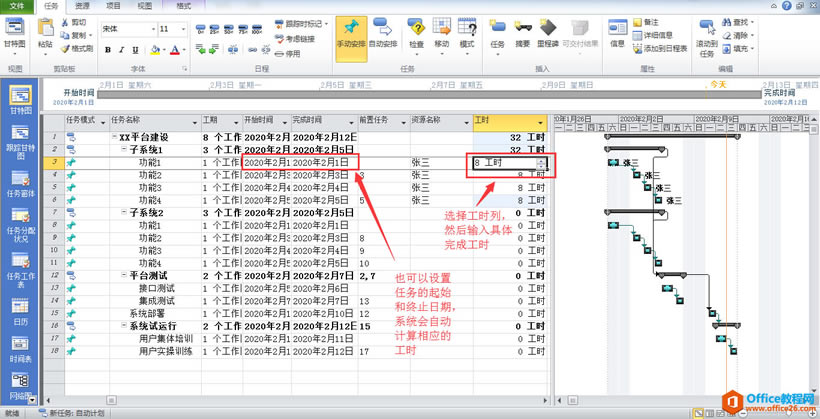
Task: Switch to the 资源 ribbon tab
Action: (82, 6)
